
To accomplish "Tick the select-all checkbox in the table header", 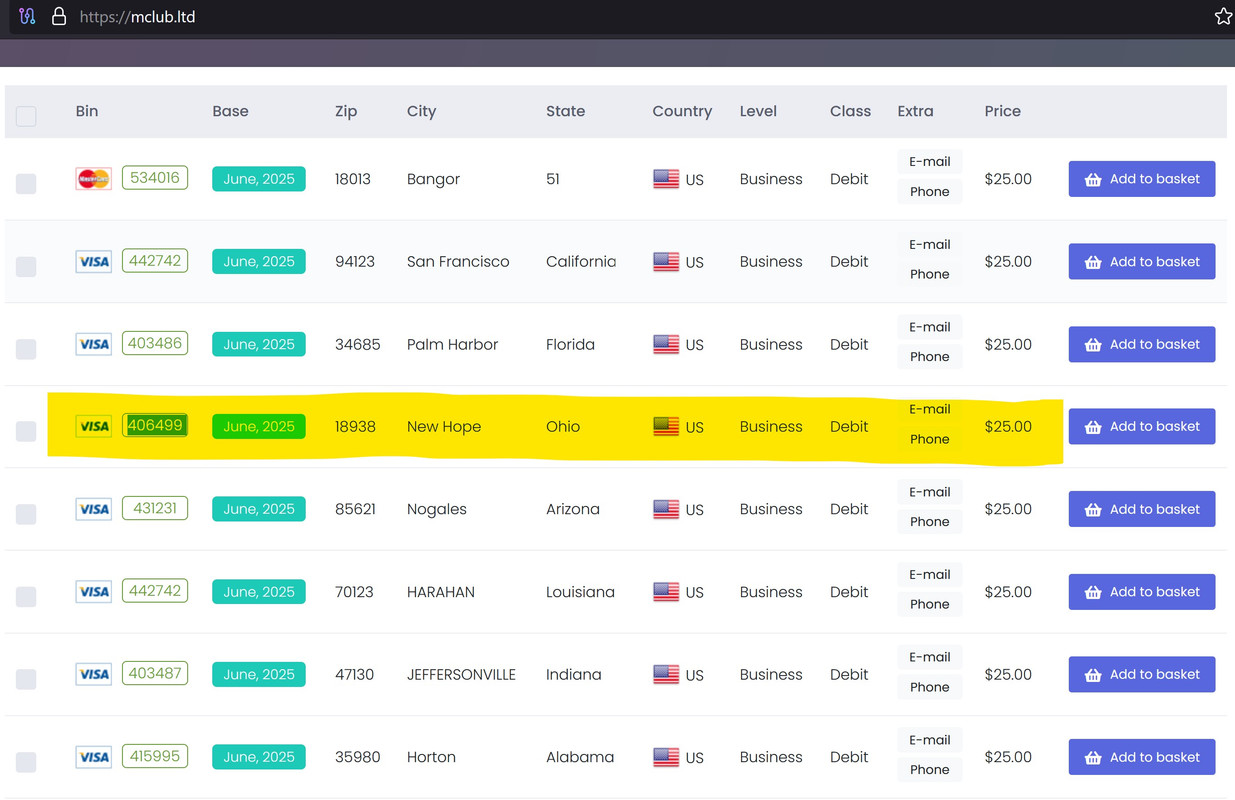I will point(26,116).
